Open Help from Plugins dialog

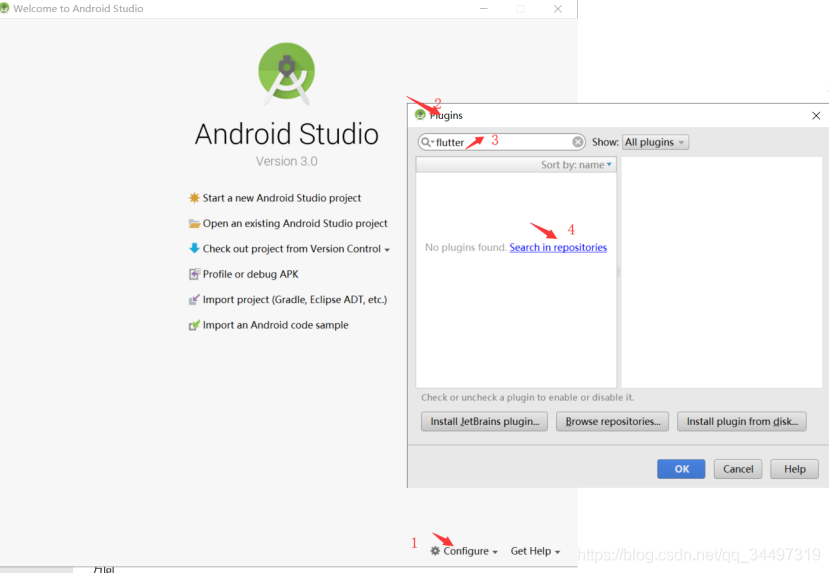pyautogui.click(x=795, y=469)
